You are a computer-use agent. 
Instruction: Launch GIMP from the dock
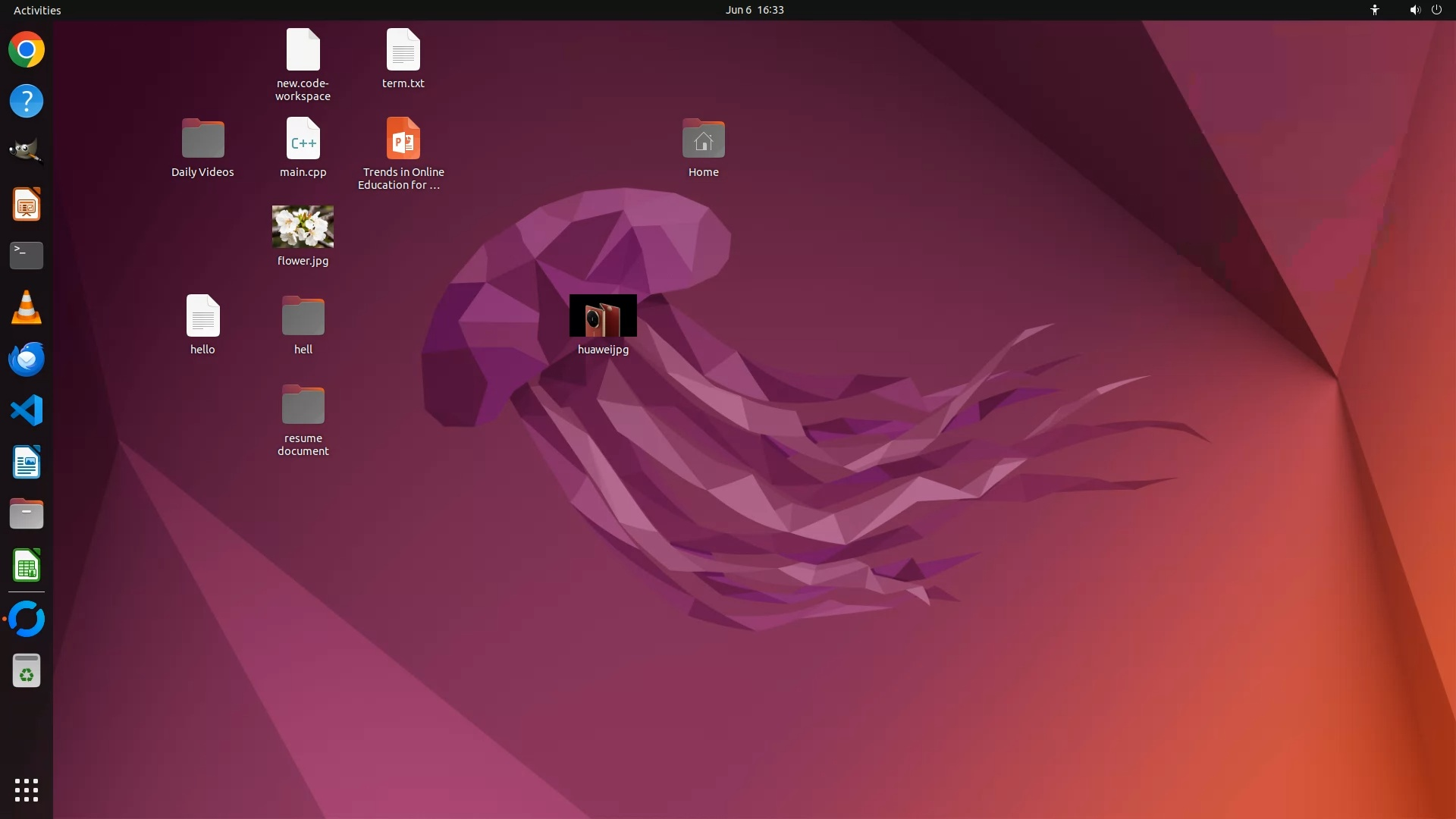[x=27, y=152]
